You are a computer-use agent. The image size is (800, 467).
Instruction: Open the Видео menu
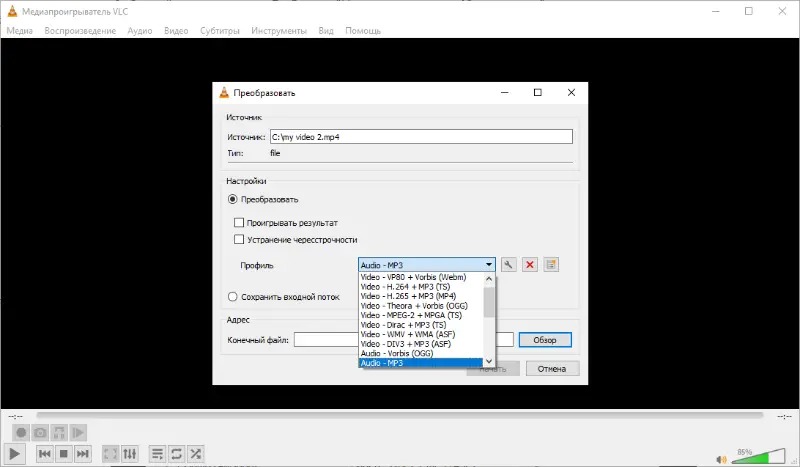coord(176,31)
